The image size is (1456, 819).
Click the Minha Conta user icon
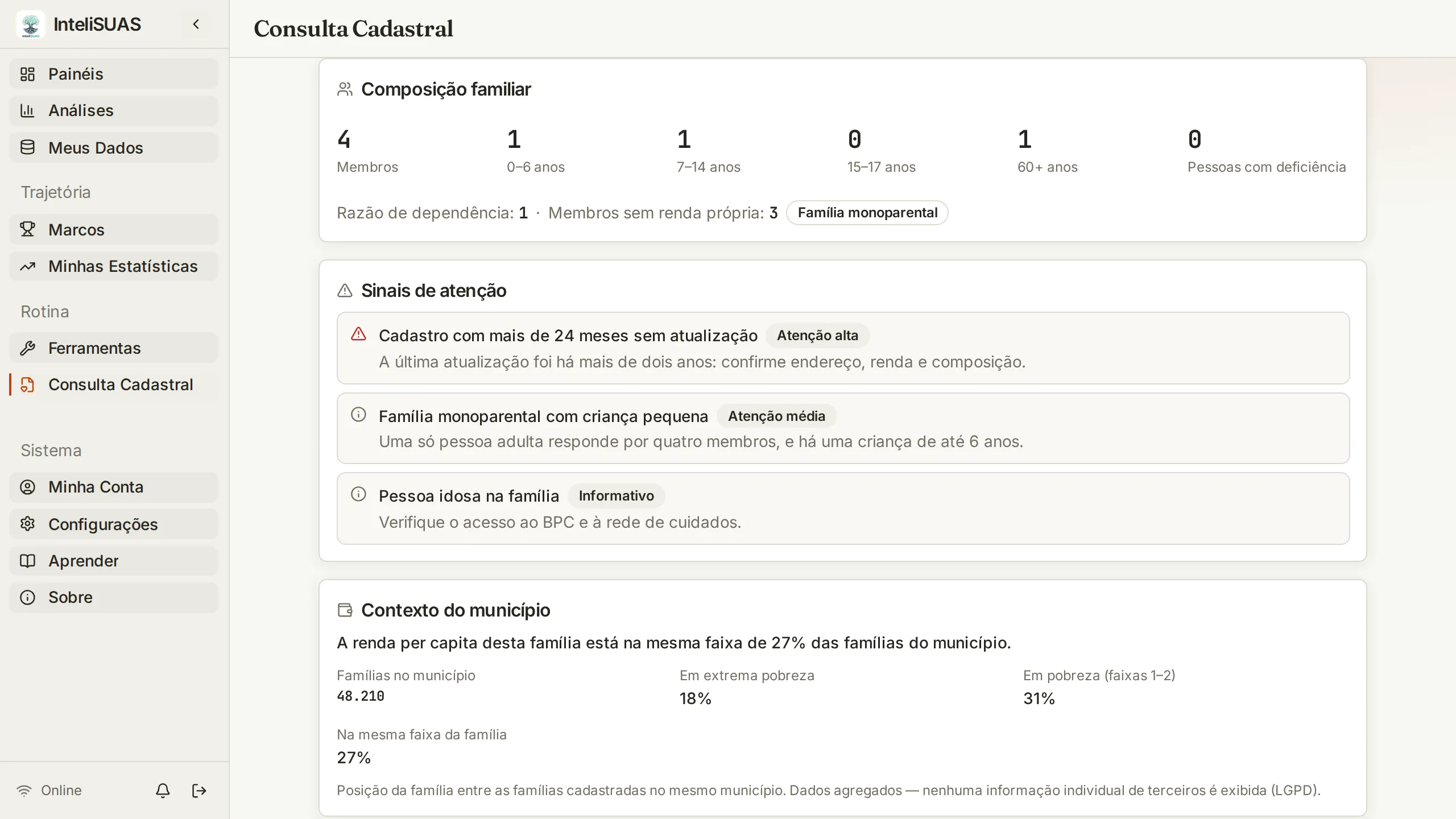[x=27, y=487]
